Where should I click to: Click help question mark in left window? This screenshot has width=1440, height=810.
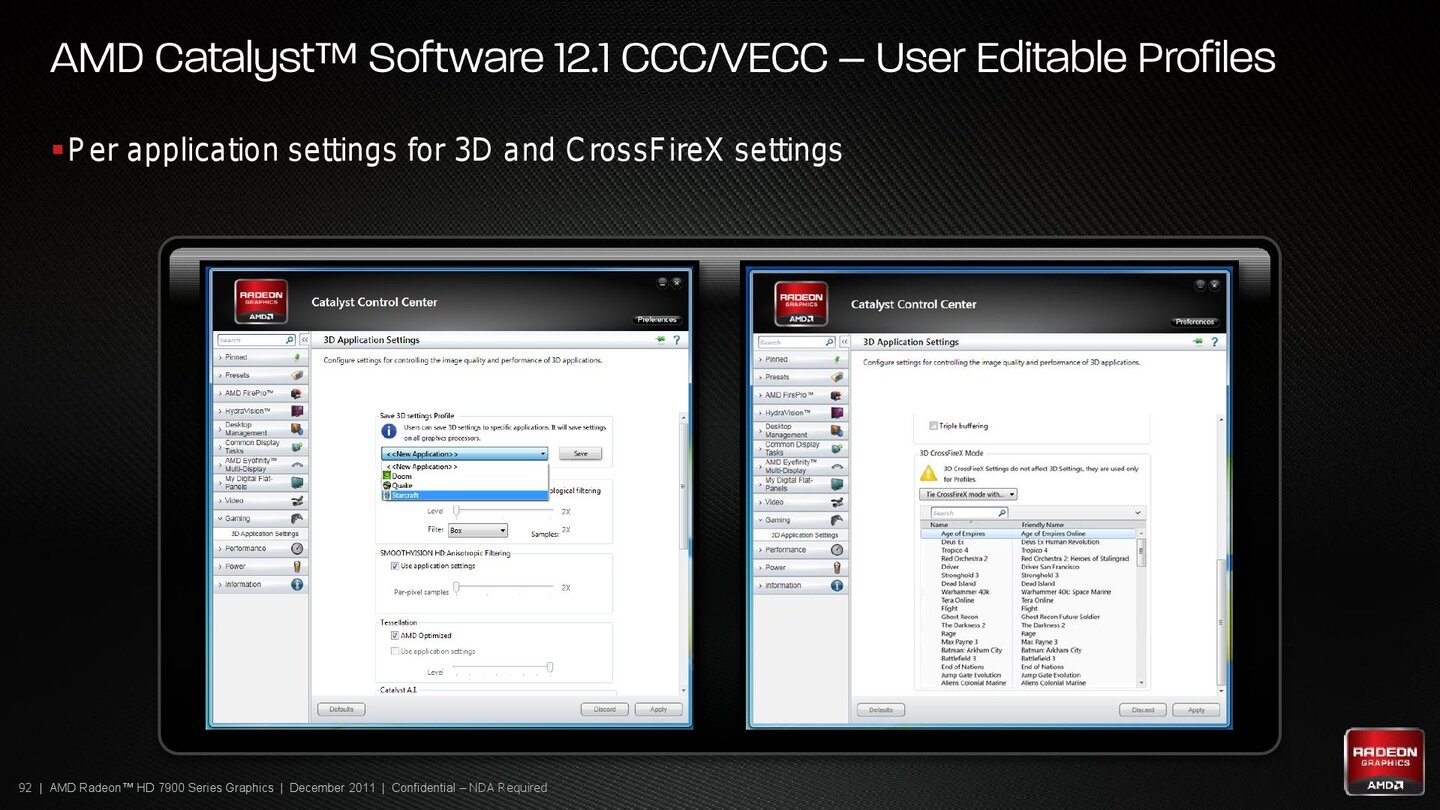tap(677, 340)
